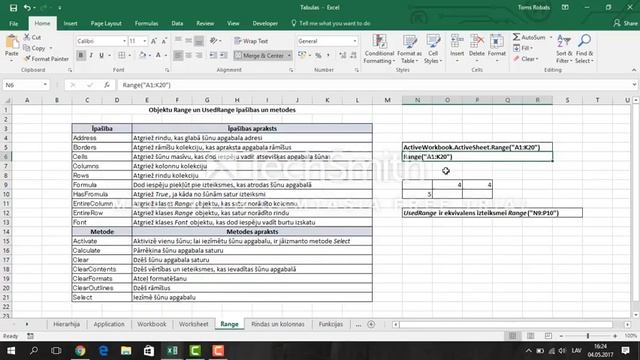Toggle Wrap Text
640x360 pixels.
coord(251,41)
